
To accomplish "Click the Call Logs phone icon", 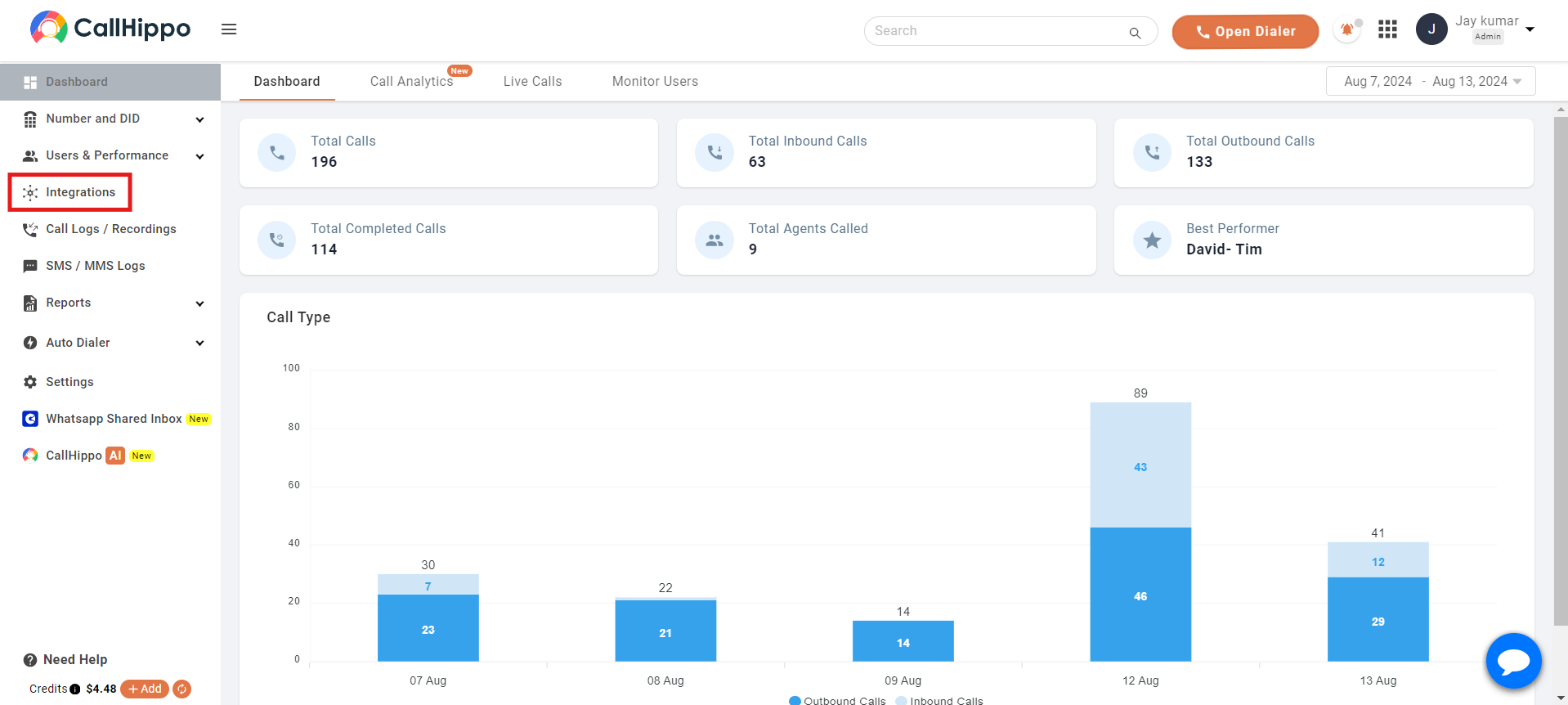I will click(x=30, y=230).
